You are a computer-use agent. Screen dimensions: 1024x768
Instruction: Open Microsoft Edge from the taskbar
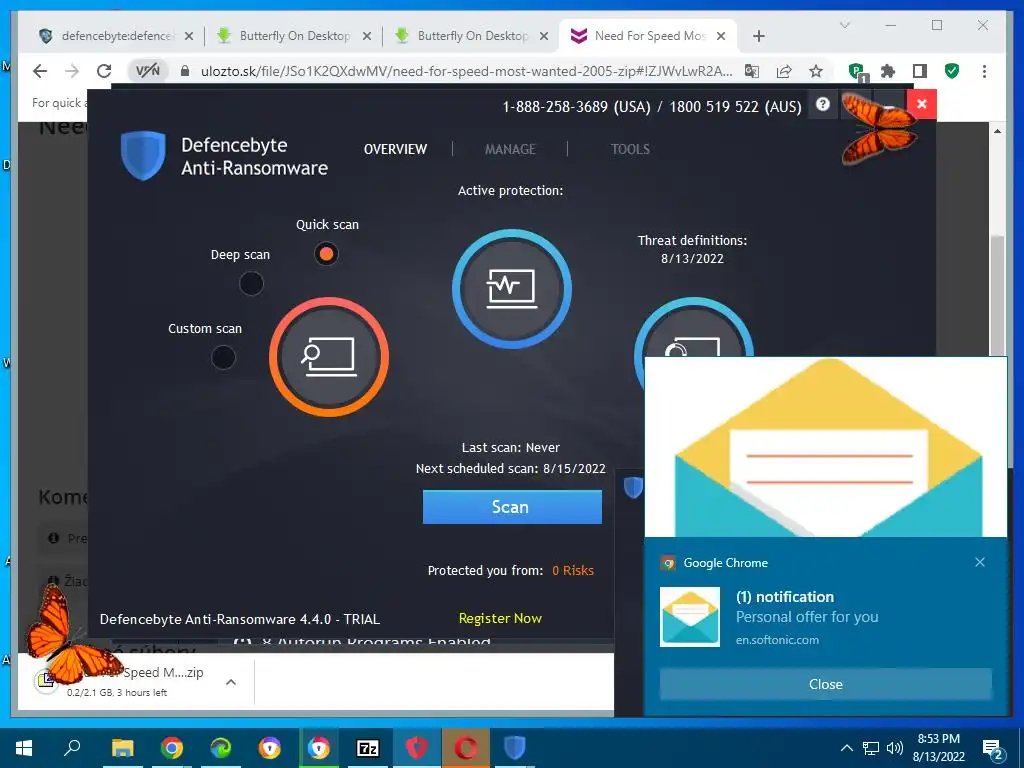click(x=221, y=748)
